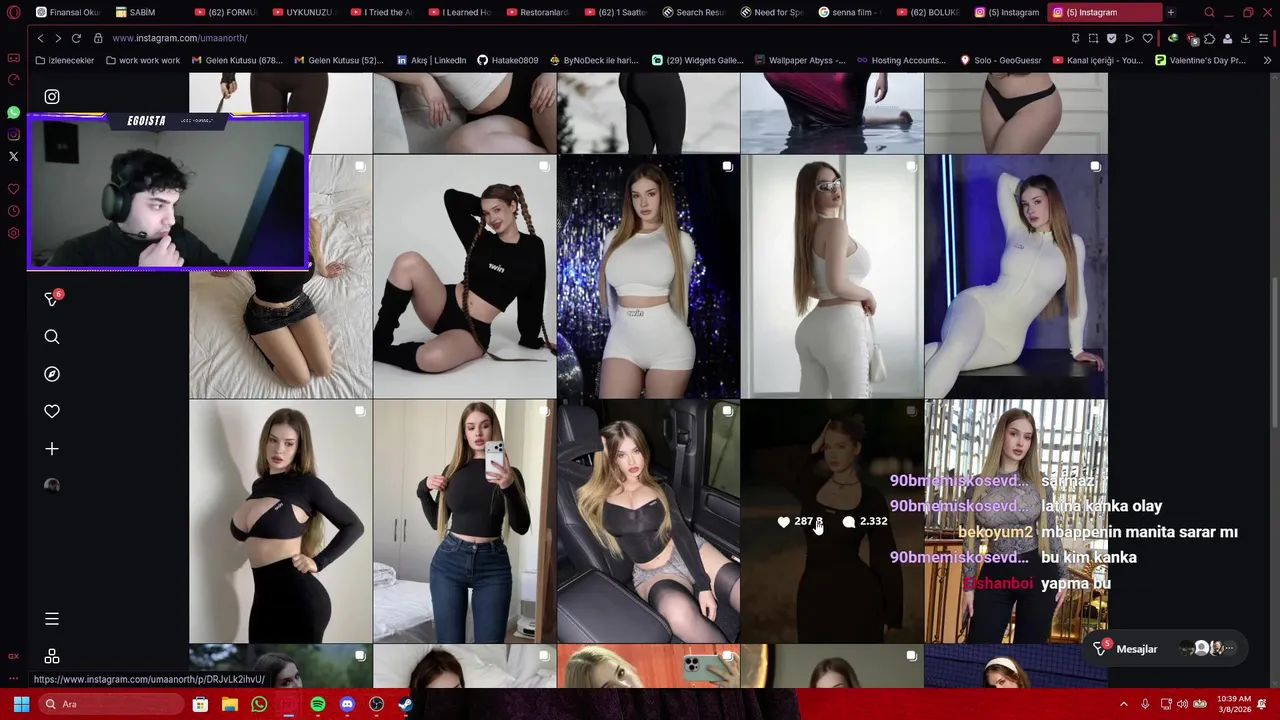Open the post with blue sparkly background
1280x720 pixels.
point(648,276)
